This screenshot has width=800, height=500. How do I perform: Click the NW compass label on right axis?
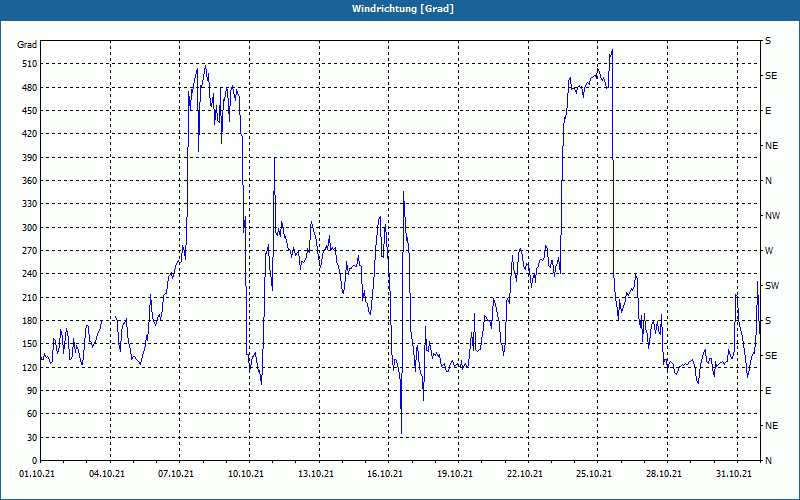772,216
